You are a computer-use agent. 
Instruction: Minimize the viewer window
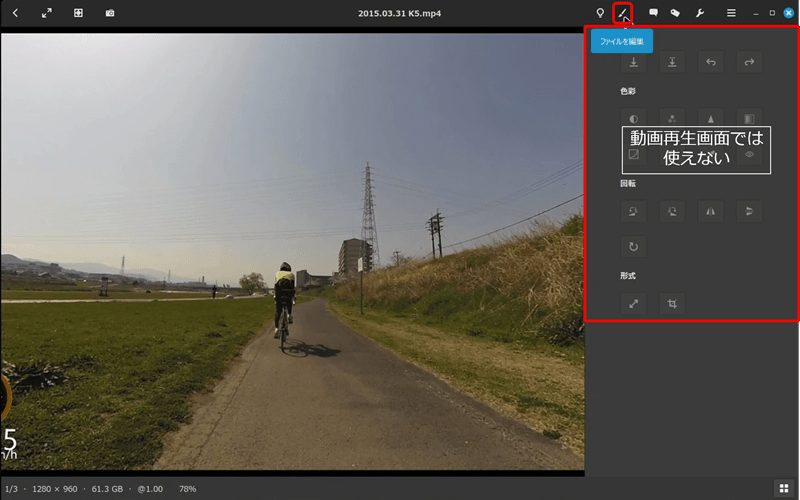coord(756,13)
